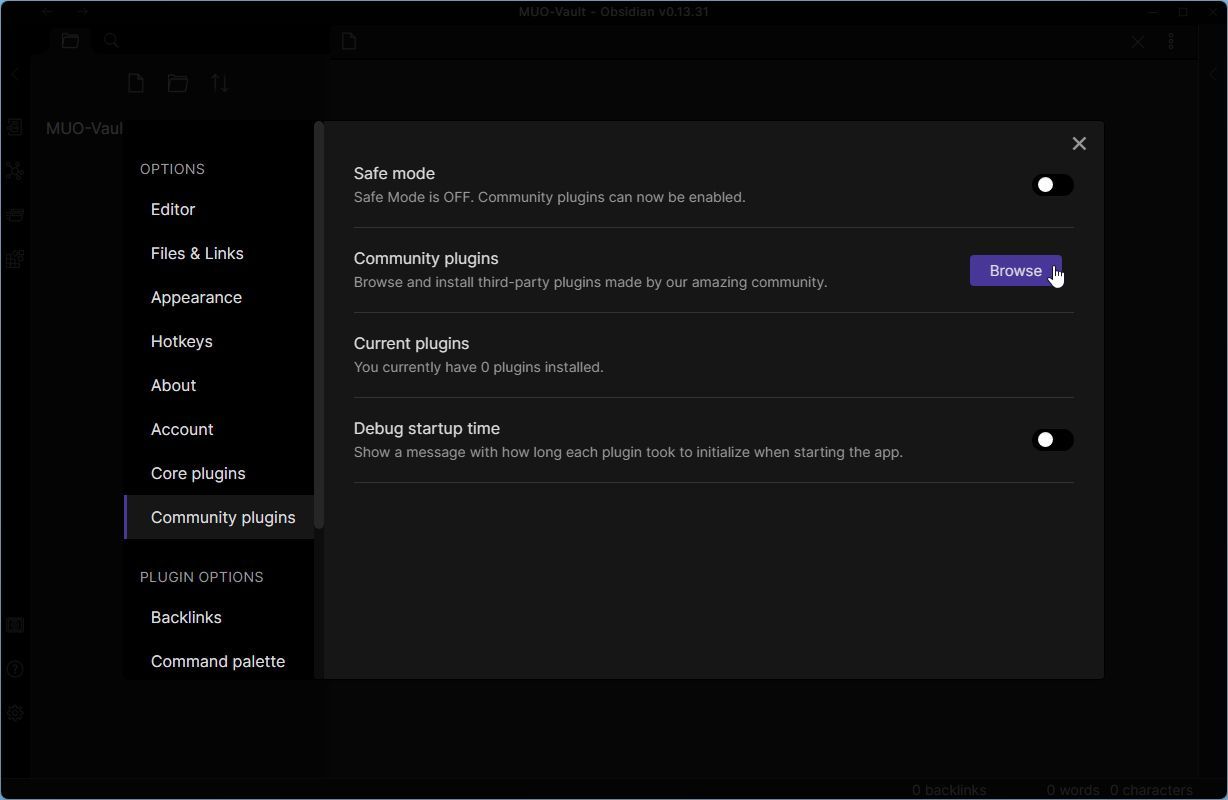Browse community plugins

coord(1015,271)
